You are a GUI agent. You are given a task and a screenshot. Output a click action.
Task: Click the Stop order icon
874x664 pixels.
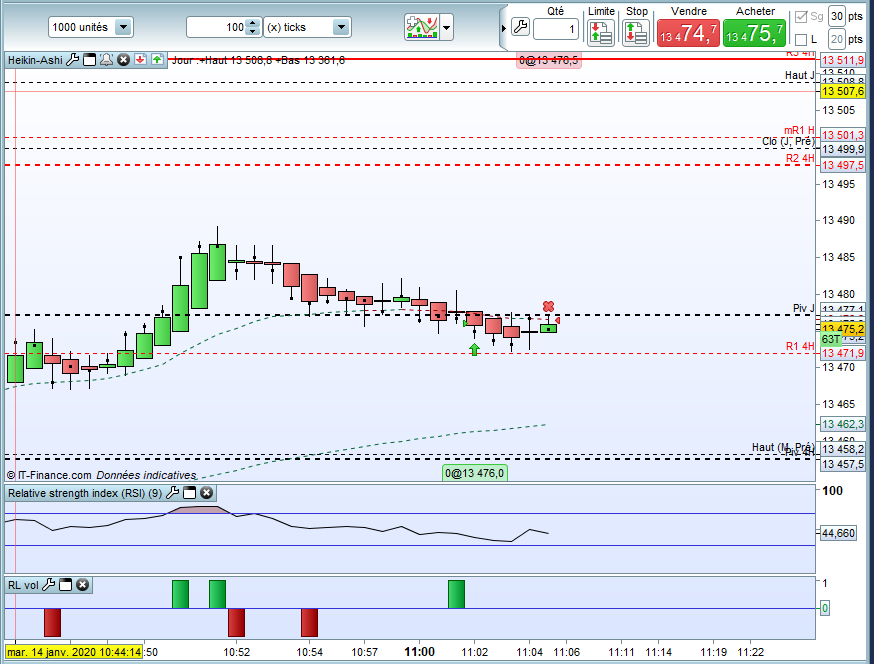pyautogui.click(x=636, y=32)
